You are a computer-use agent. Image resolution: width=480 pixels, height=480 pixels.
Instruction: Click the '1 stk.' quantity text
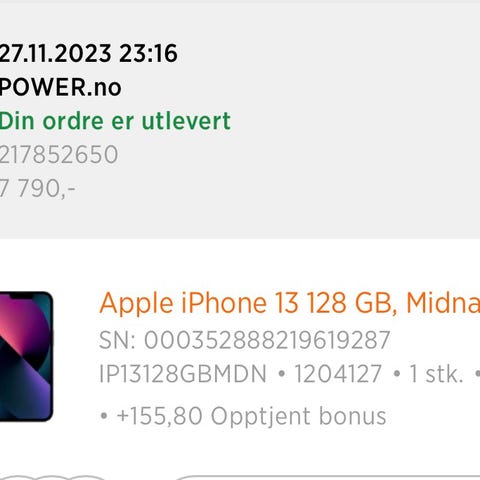(436, 374)
